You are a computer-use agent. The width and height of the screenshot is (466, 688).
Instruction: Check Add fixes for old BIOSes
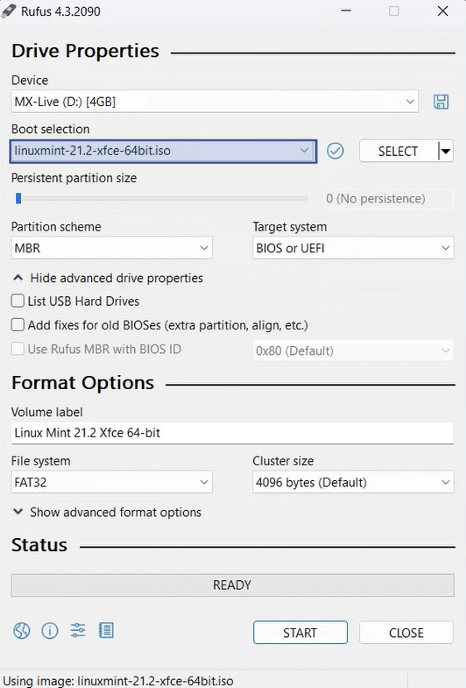tap(18, 325)
